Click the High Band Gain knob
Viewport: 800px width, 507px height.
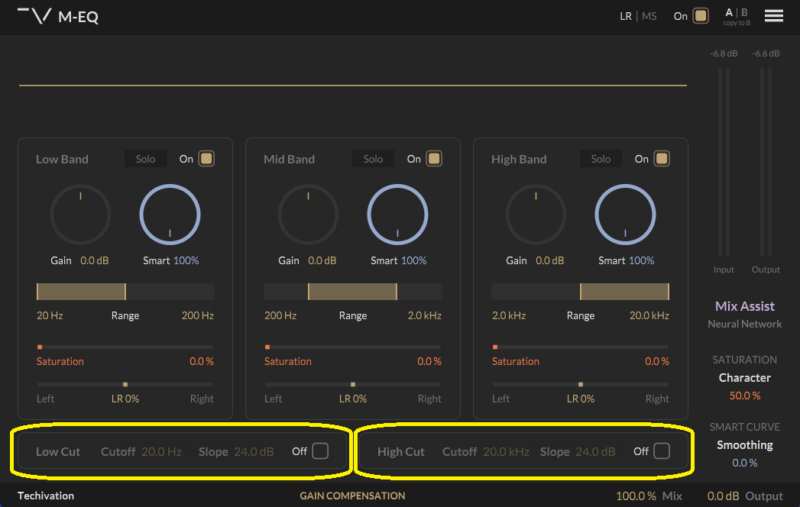tap(536, 215)
